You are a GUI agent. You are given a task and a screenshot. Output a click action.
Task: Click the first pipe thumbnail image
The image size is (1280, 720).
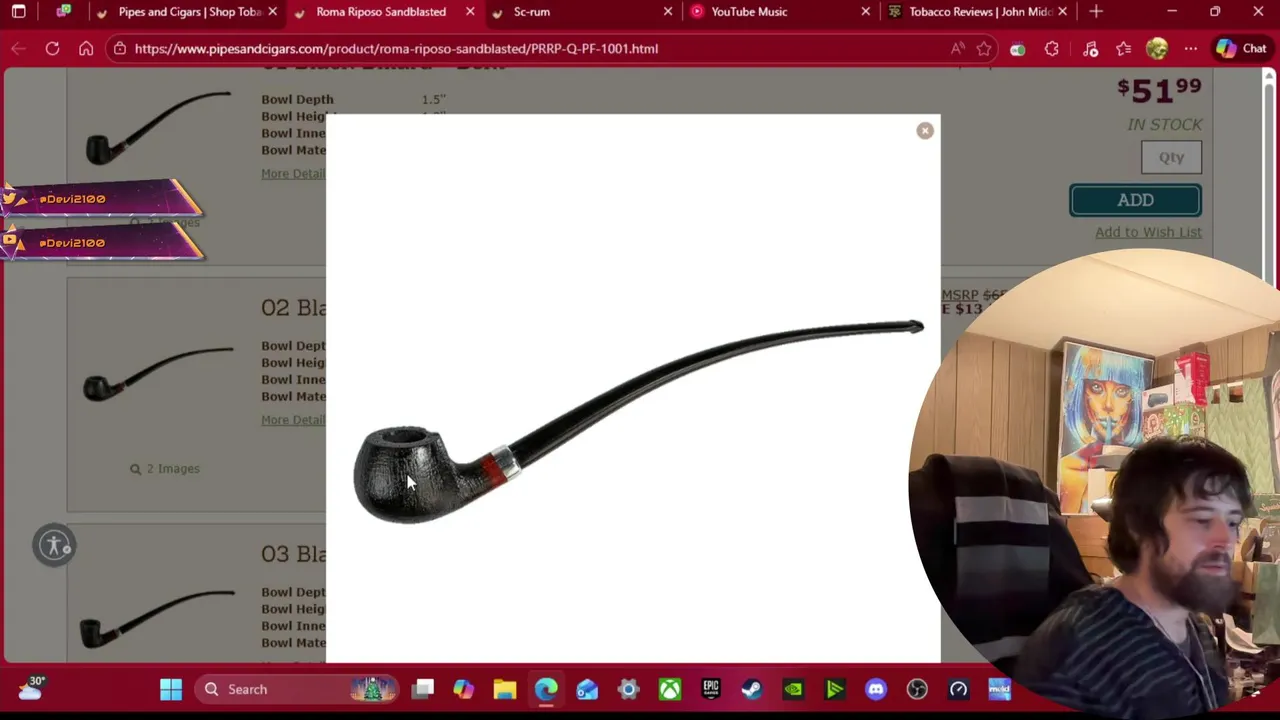157,128
